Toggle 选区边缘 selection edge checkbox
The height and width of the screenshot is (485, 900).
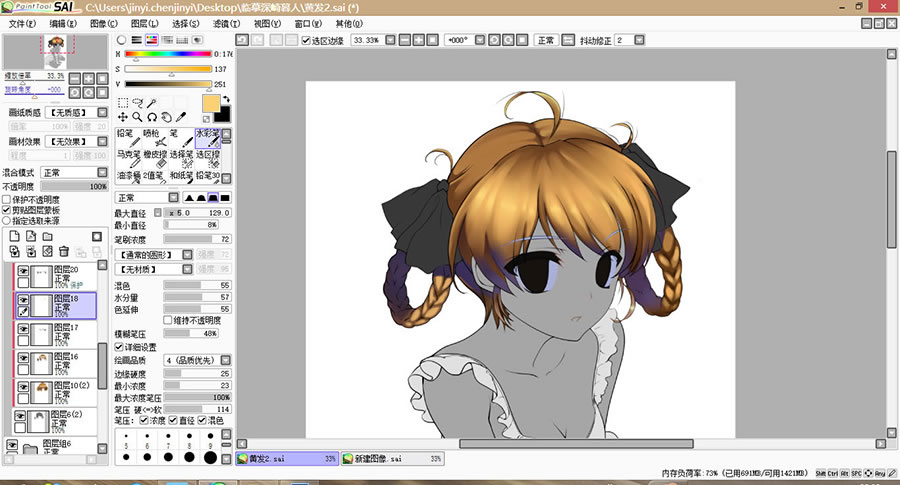[x=306, y=40]
